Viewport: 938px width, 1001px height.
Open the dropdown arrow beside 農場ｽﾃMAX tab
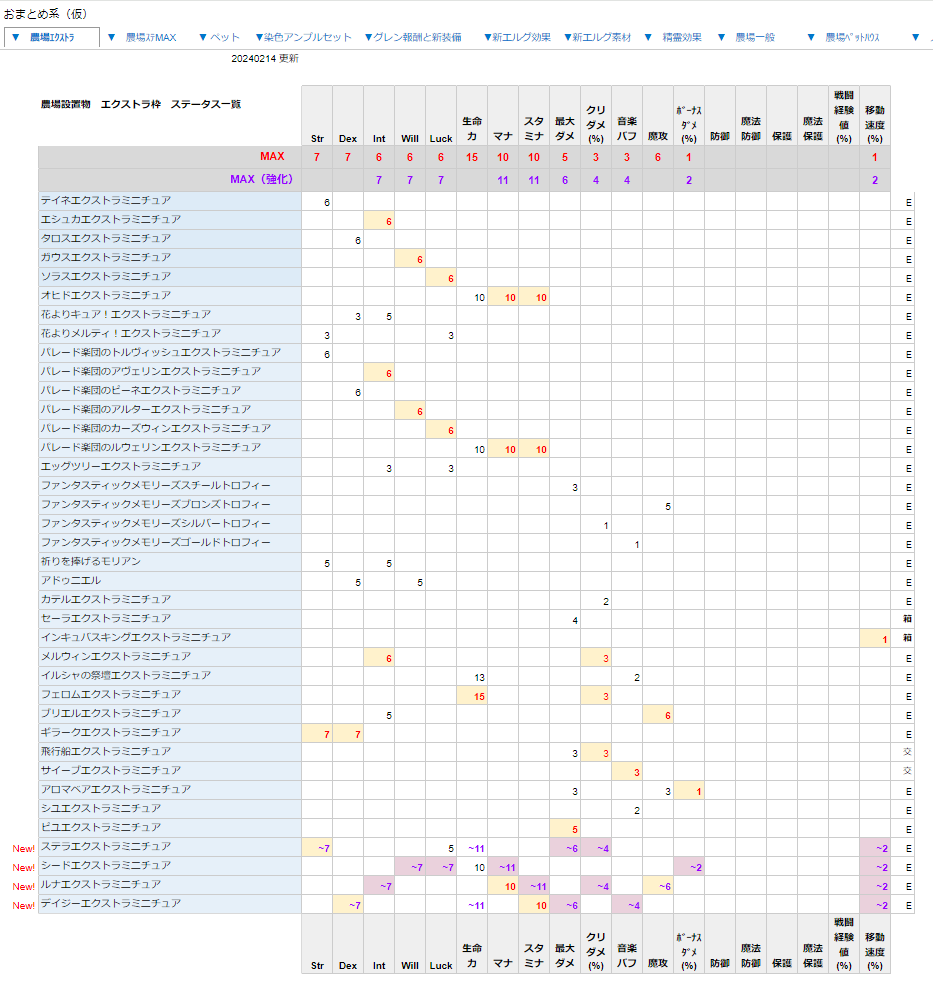click(111, 37)
